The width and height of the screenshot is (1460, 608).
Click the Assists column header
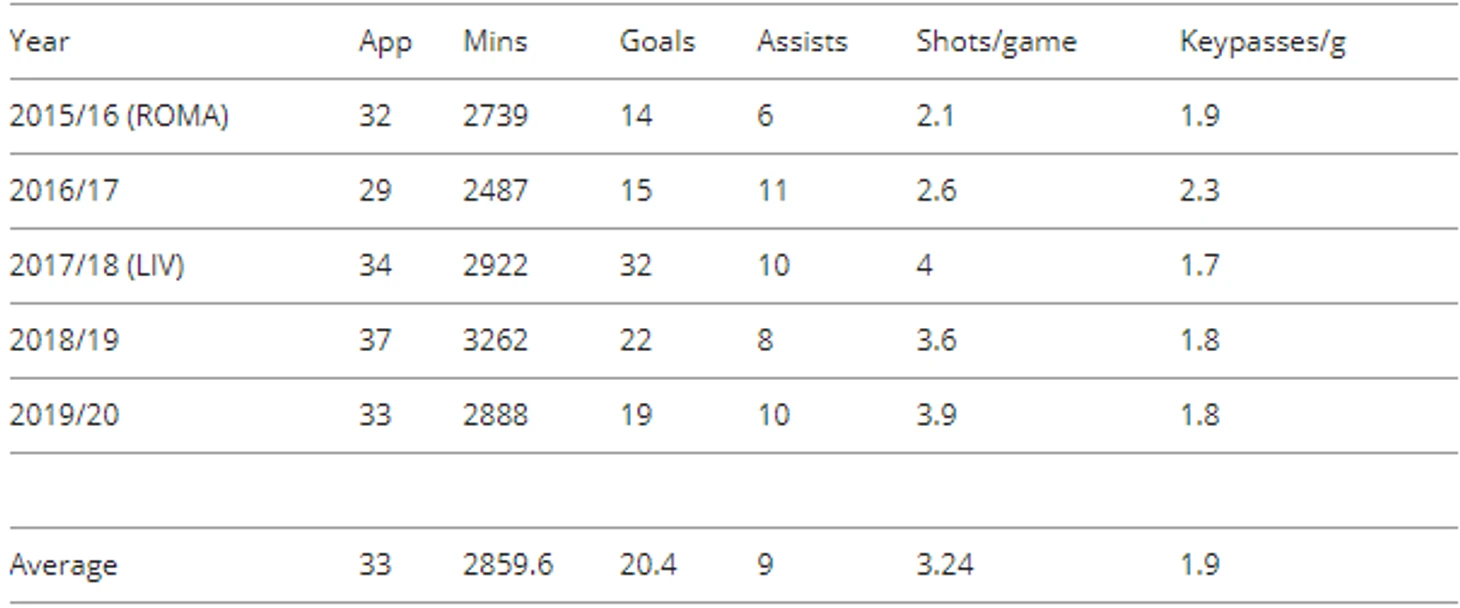click(x=802, y=41)
